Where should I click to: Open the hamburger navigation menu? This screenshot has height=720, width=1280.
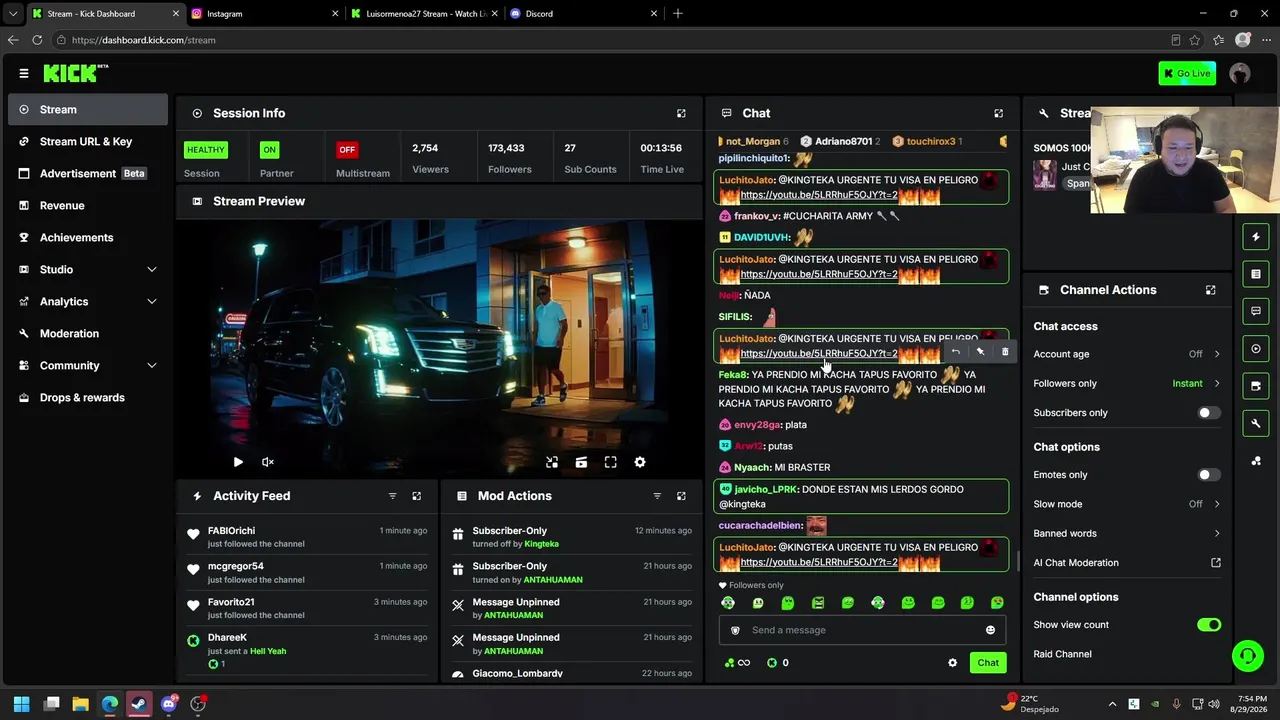point(24,73)
